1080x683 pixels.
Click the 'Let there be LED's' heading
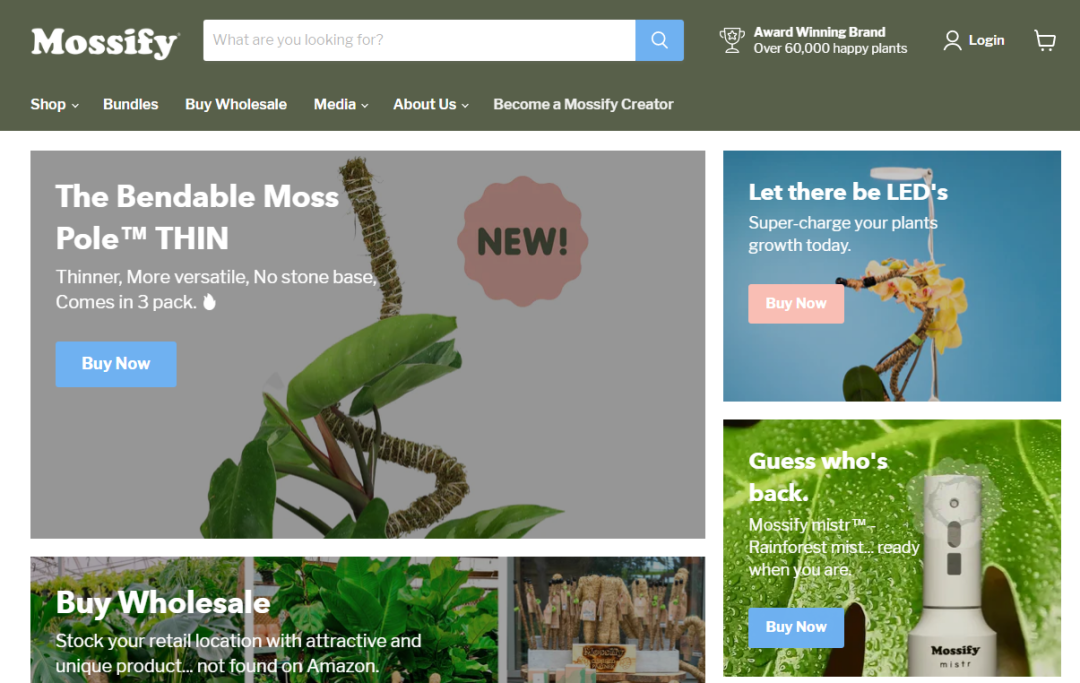(x=848, y=192)
